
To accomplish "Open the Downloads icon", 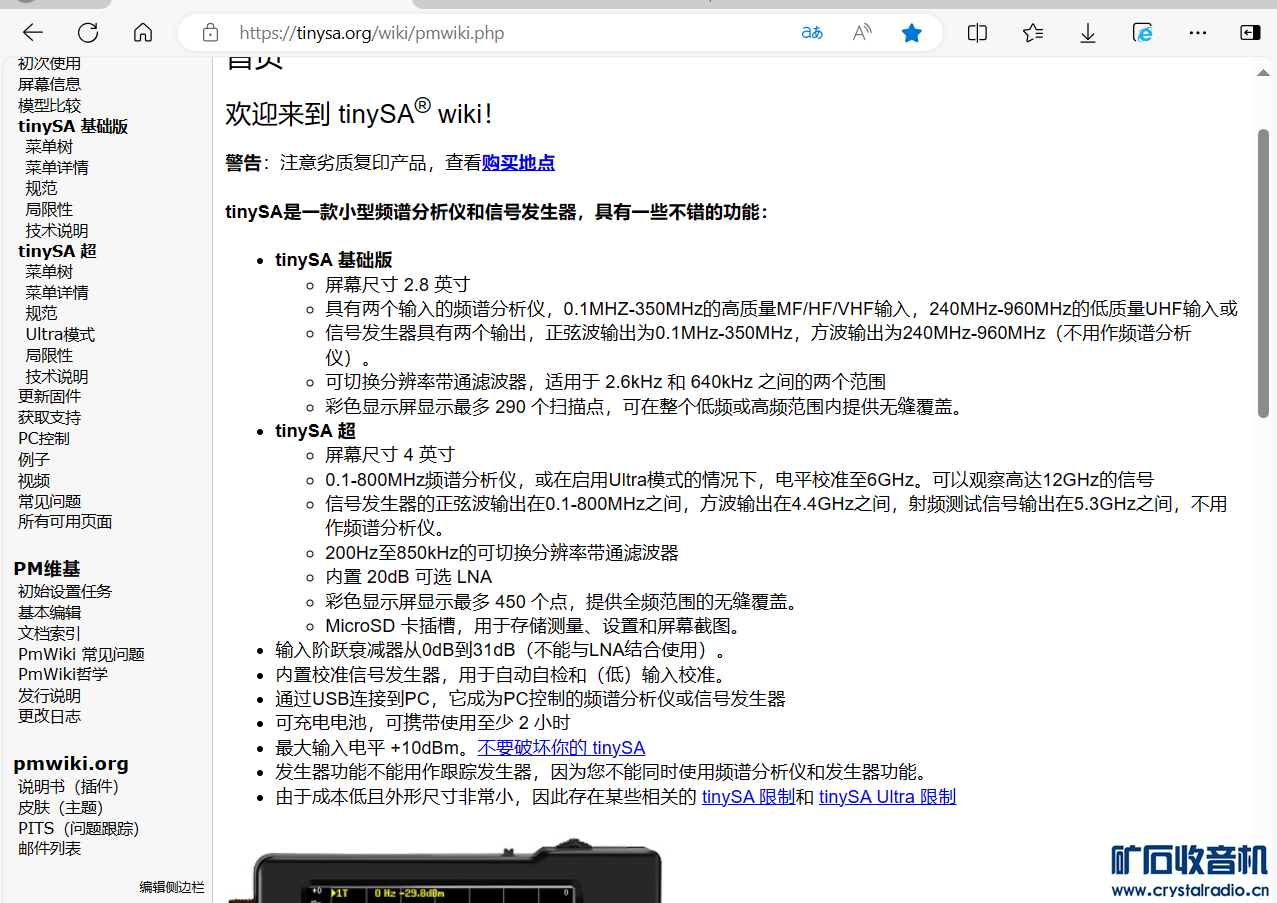I will [1088, 33].
